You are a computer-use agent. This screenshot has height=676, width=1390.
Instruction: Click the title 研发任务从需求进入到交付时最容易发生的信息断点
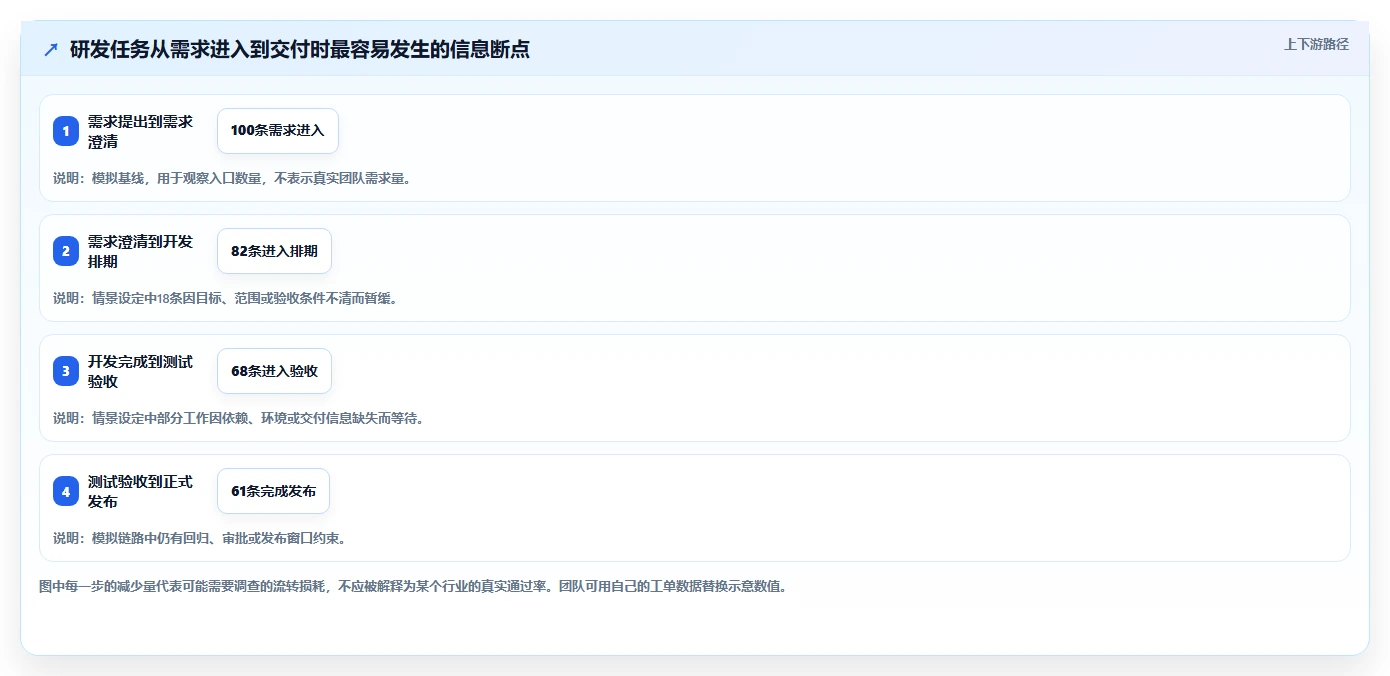pyautogui.click(x=300, y=49)
